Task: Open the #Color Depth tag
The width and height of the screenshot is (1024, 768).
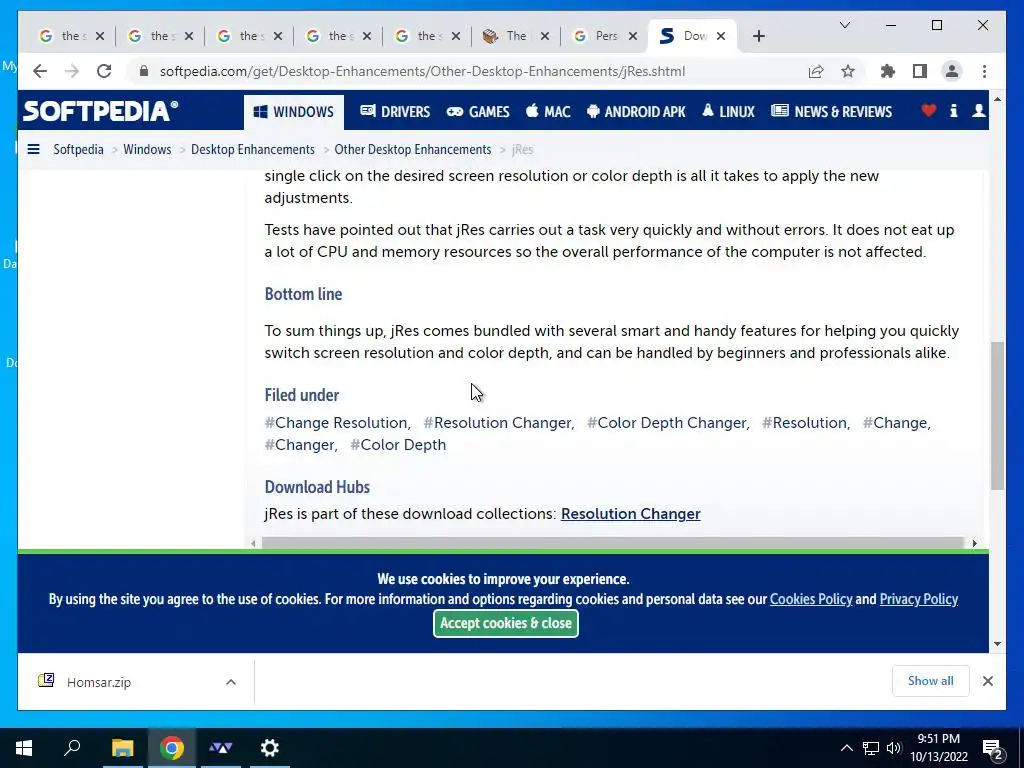Action: tap(398, 445)
